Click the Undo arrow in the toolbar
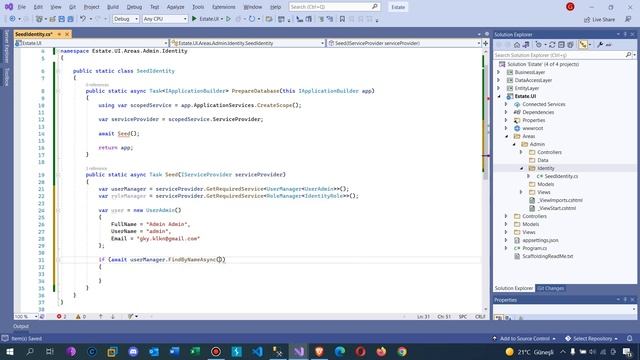 (x=83, y=19)
